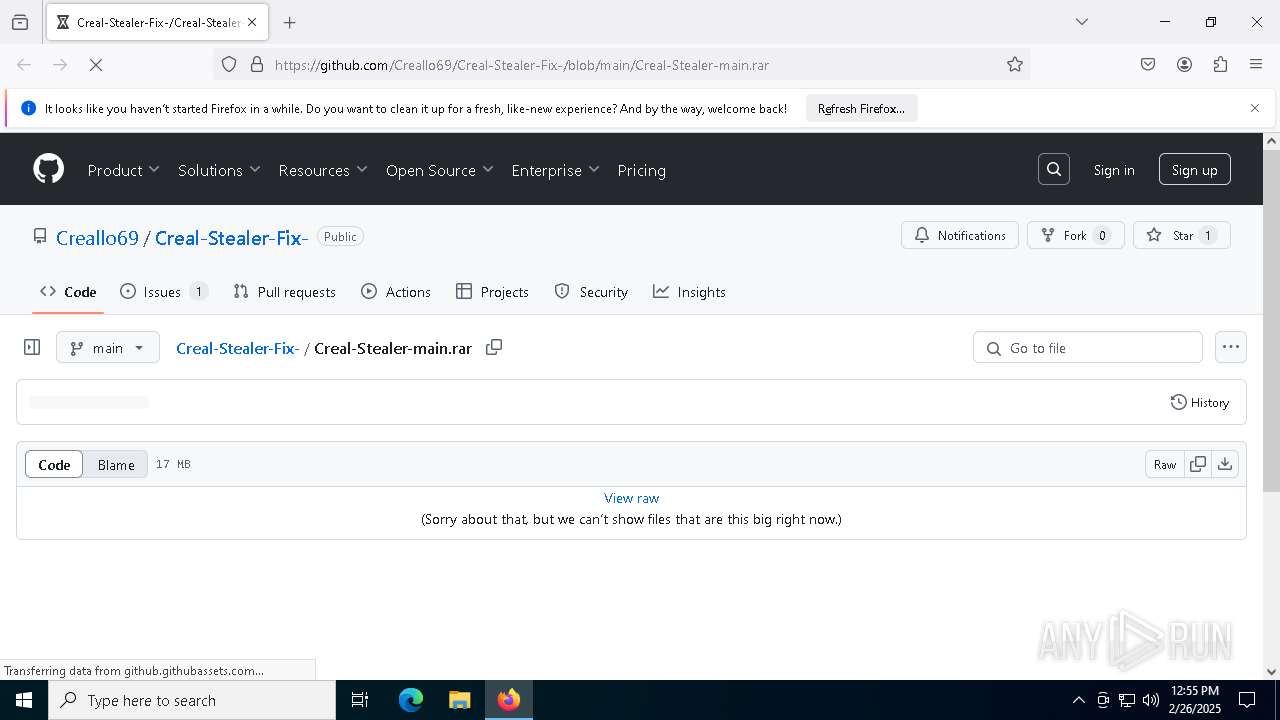
Task: Click the page vertical scrollbar
Action: click(x=1271, y=320)
